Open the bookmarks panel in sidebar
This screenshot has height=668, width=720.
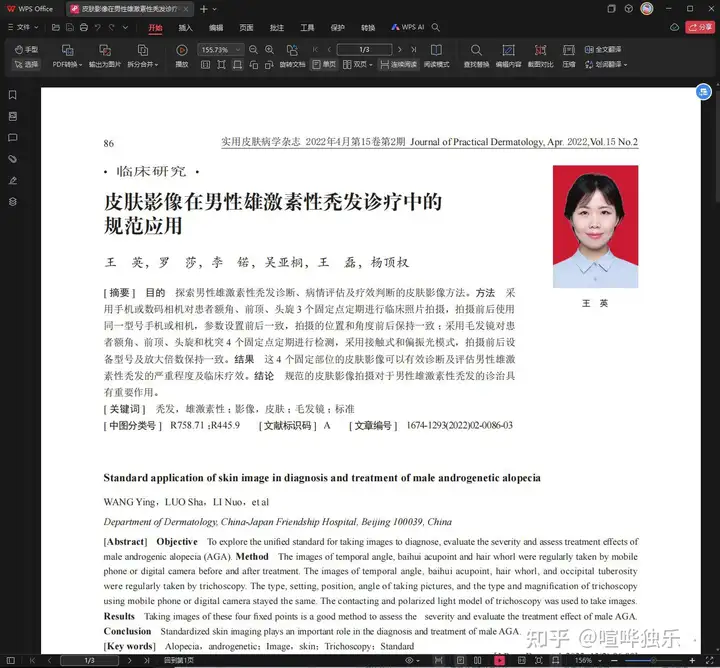click(13, 95)
